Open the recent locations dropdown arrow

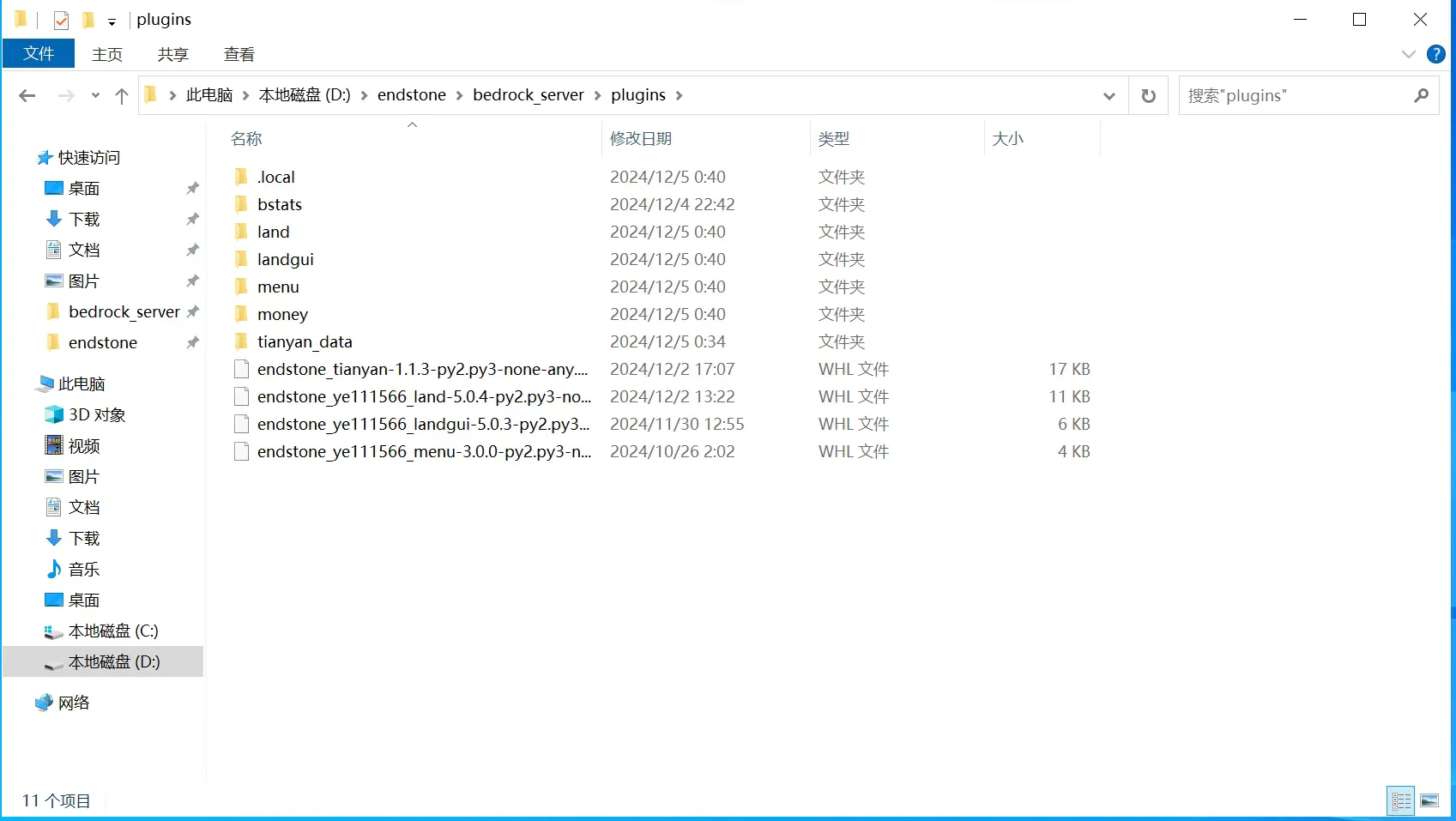[x=95, y=95]
